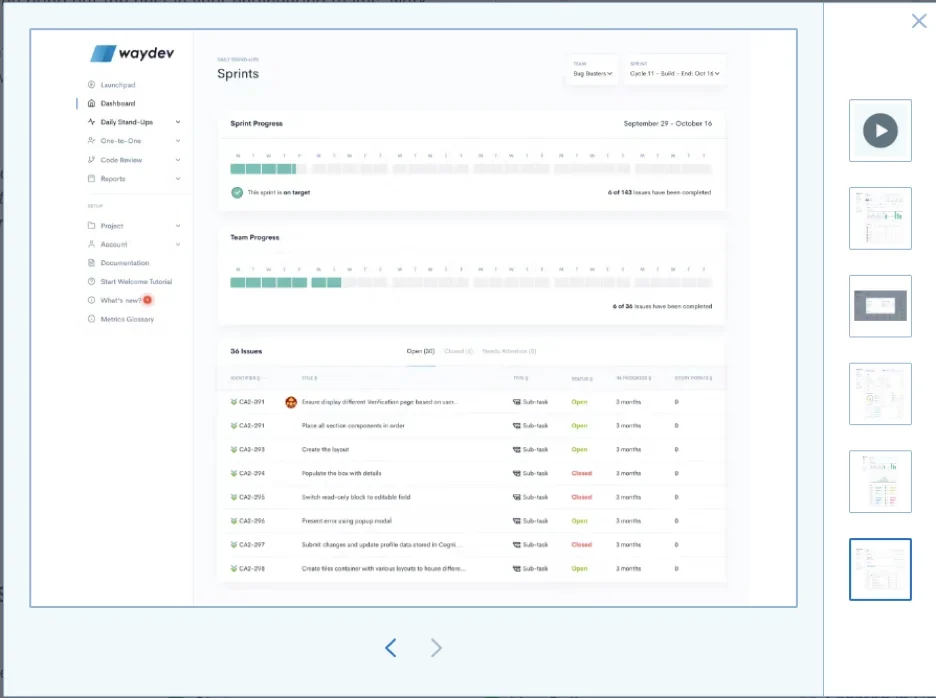Click the Start Welcome Tutorial icon
The image size is (936, 698).
tap(91, 281)
